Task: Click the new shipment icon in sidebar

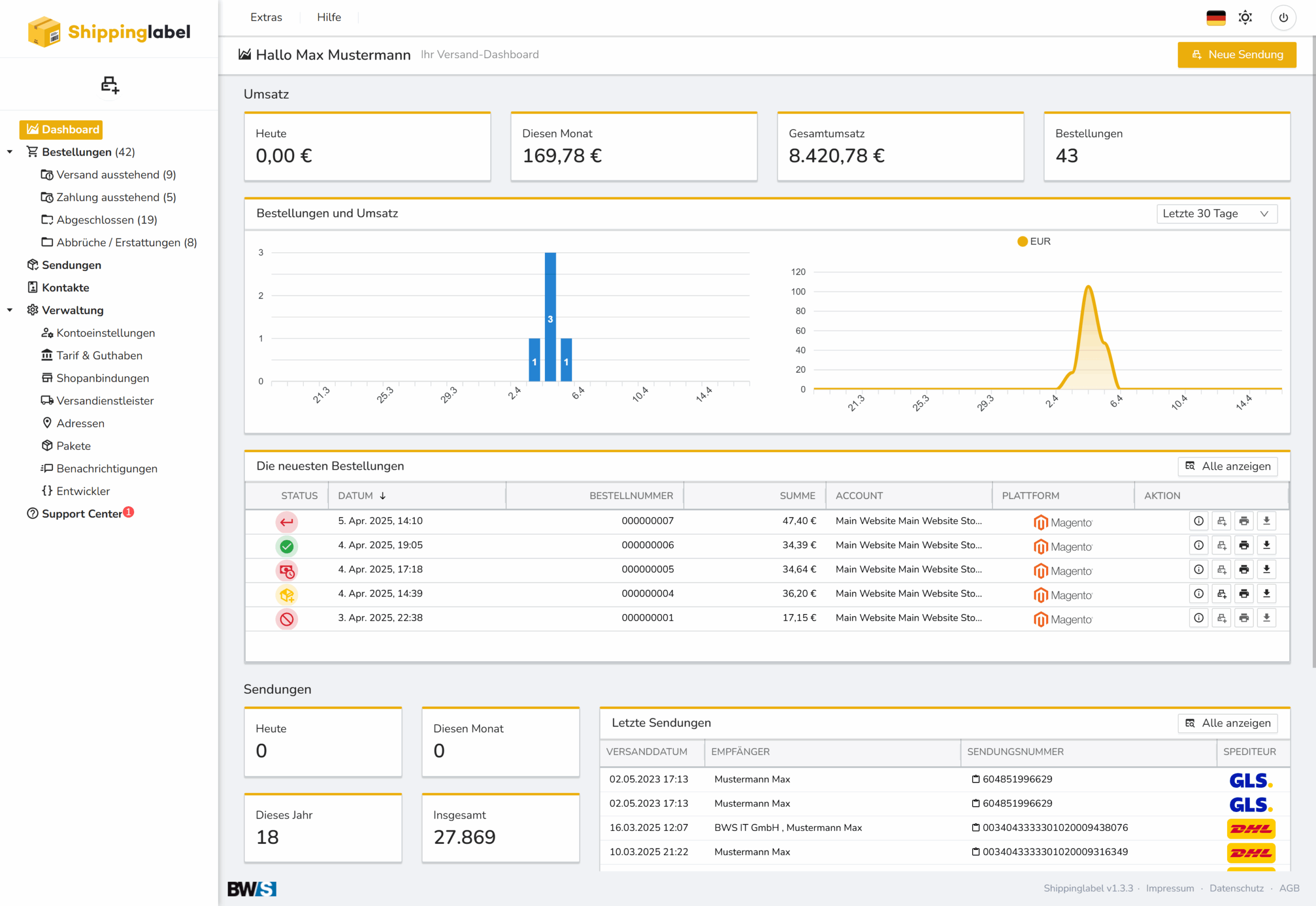Action: click(109, 85)
